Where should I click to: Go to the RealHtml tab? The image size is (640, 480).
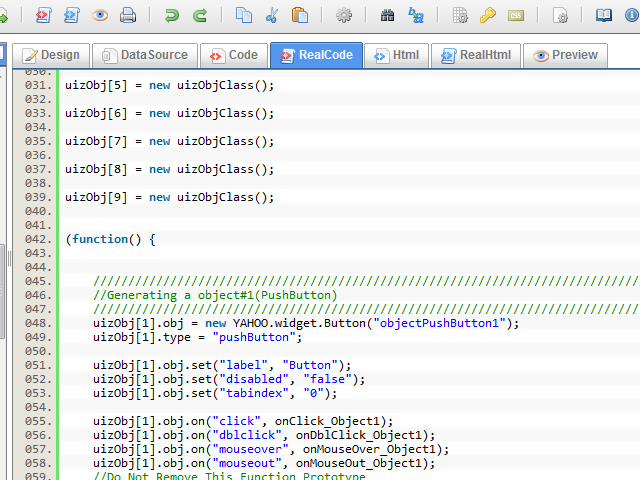click(x=476, y=56)
